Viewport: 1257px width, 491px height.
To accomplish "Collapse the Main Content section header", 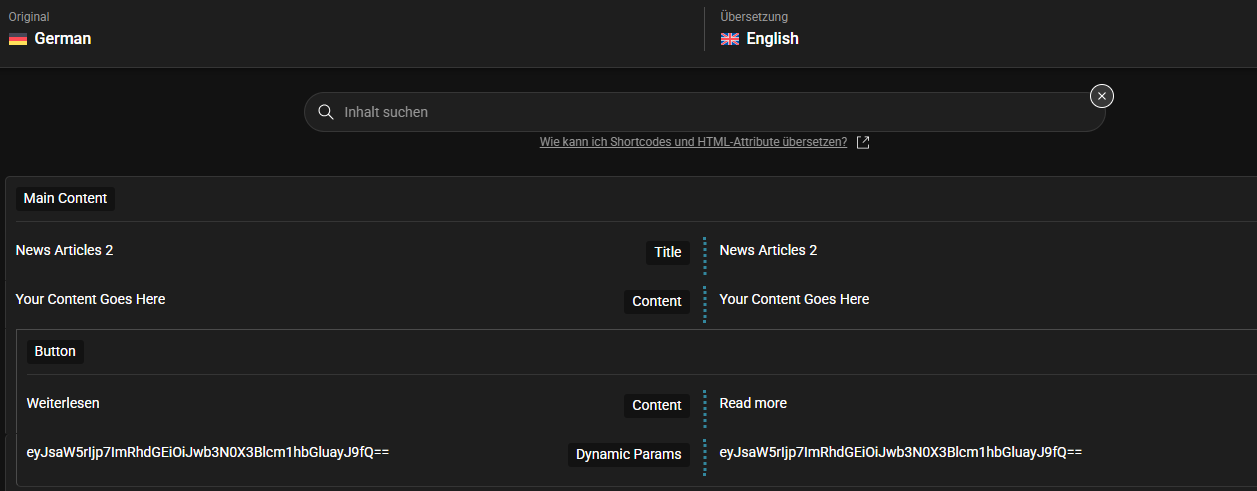I will coord(65,198).
